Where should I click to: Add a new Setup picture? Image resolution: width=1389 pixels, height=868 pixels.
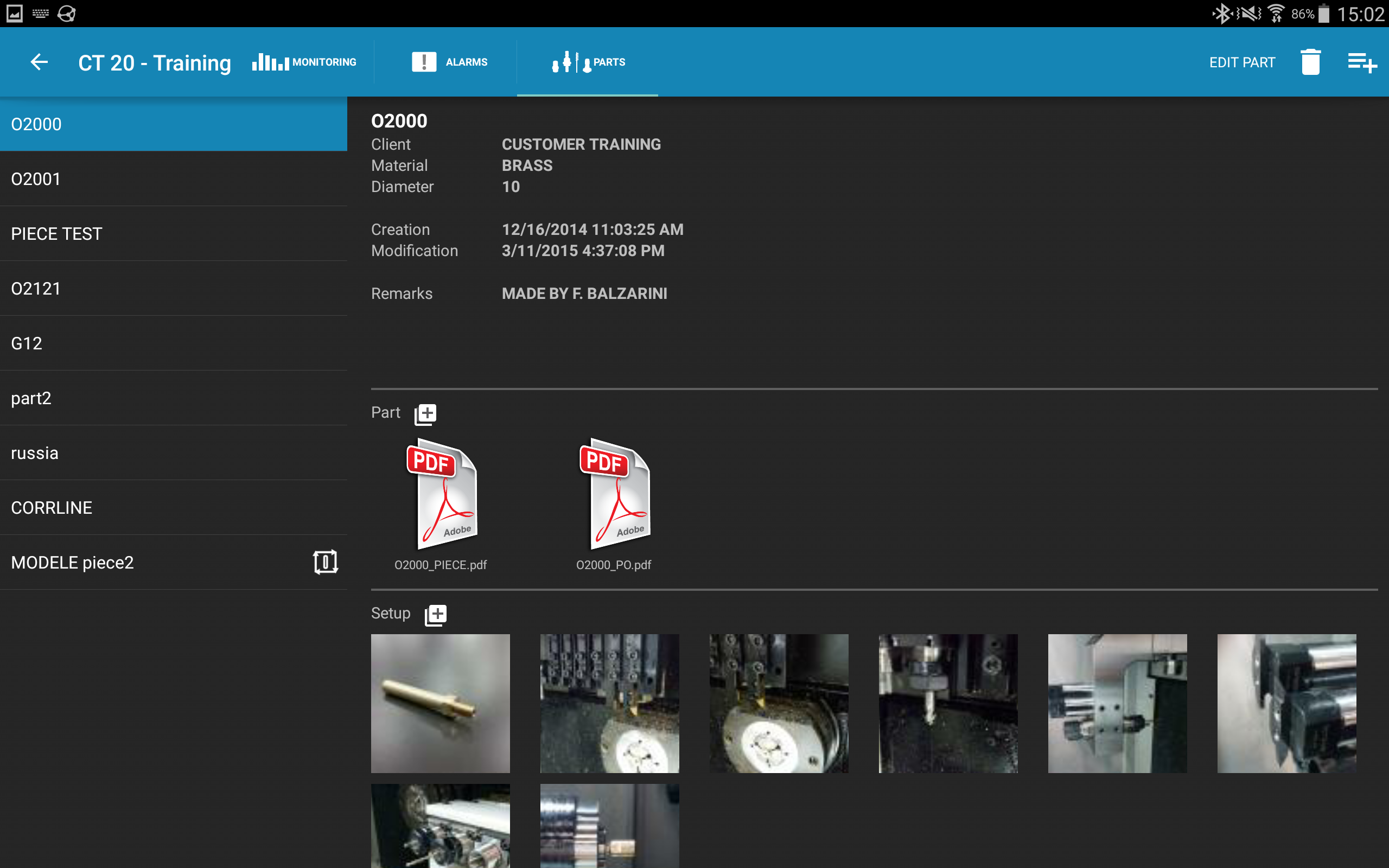[436, 614]
